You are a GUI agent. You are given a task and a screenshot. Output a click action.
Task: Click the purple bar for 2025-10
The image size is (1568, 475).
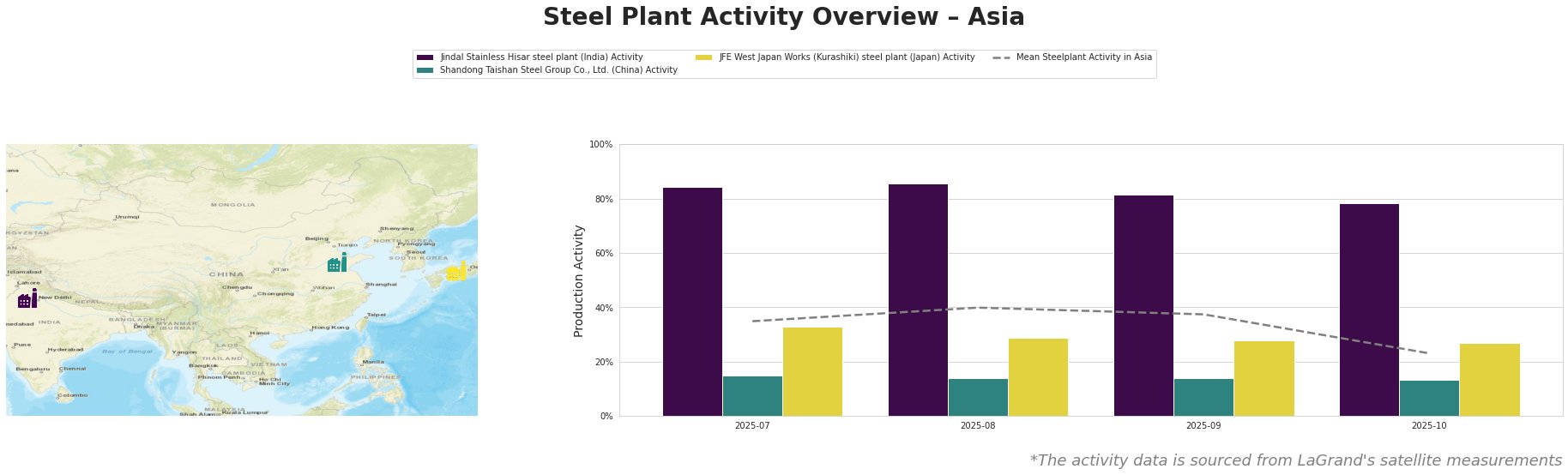(1369, 310)
